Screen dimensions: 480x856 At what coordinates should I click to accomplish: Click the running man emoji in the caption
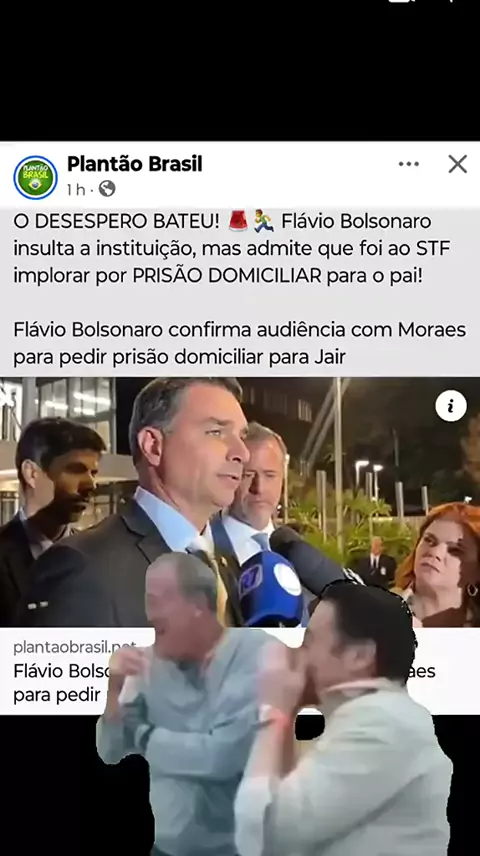(264, 221)
